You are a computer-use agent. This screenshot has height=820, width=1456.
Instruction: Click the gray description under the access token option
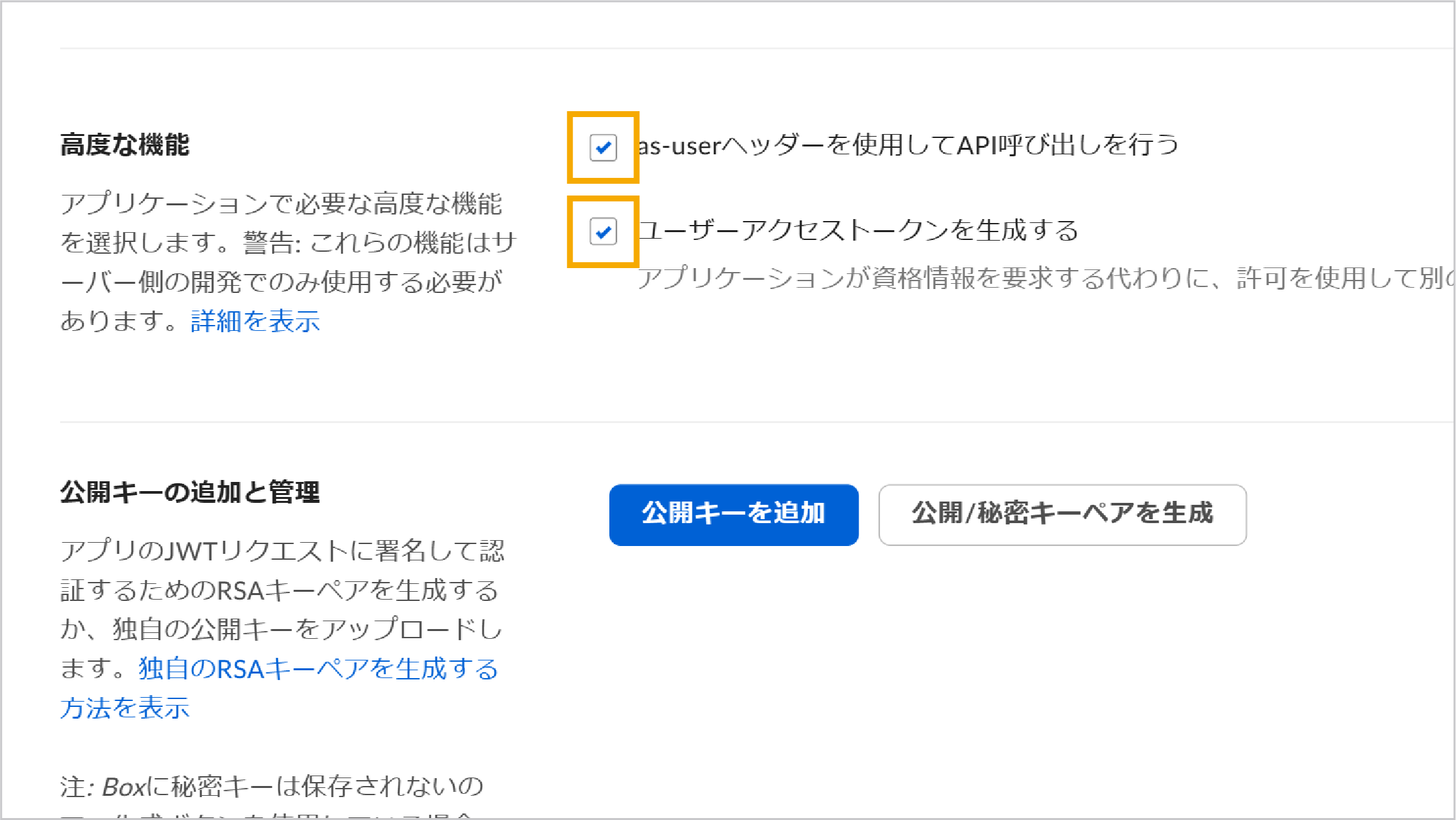(1046, 279)
